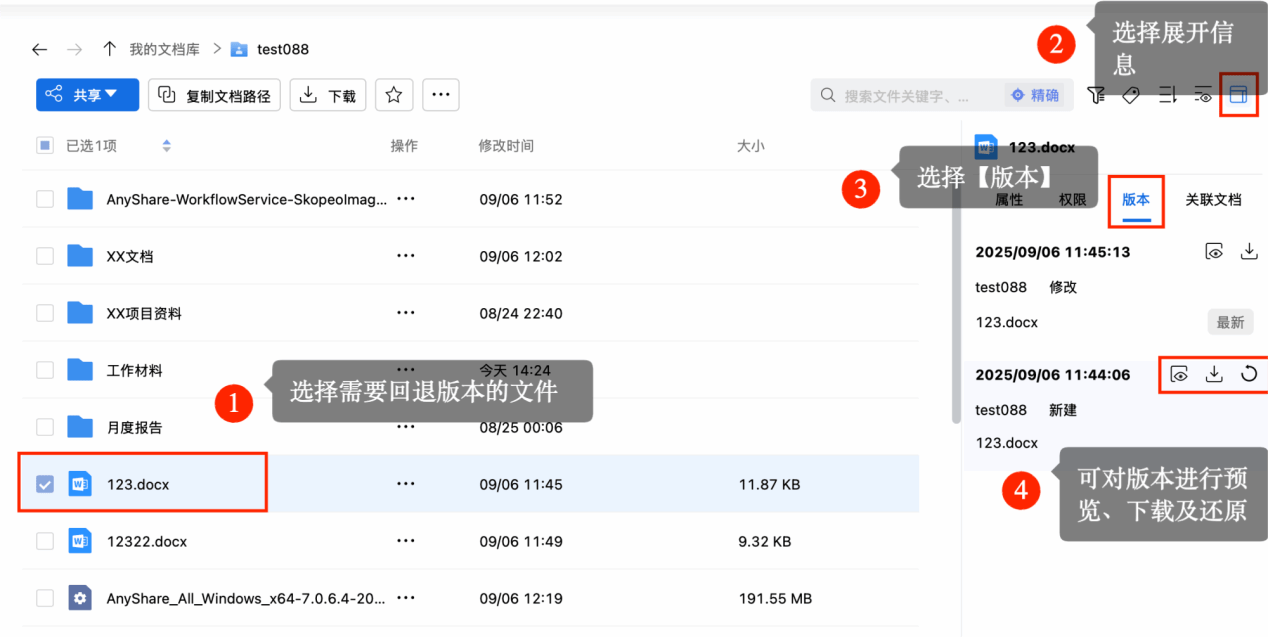Go up one folder level arrow
This screenshot has height=637, width=1268.
(x=109, y=49)
